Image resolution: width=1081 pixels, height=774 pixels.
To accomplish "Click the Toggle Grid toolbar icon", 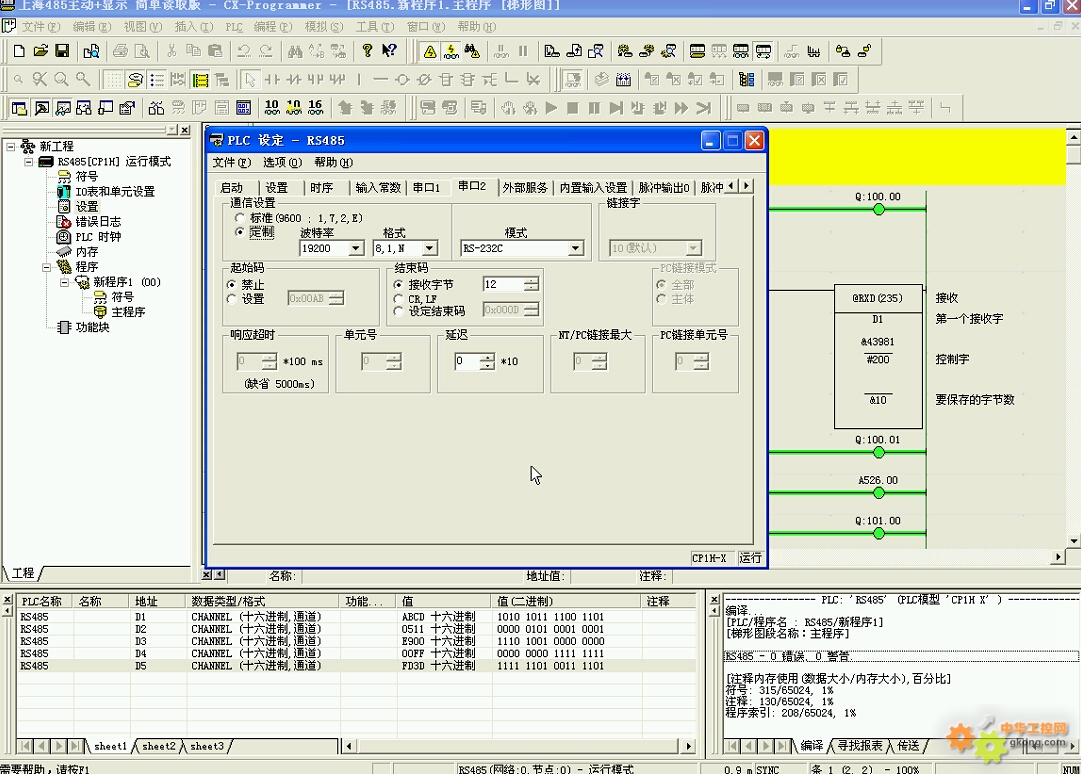I will coord(113,79).
